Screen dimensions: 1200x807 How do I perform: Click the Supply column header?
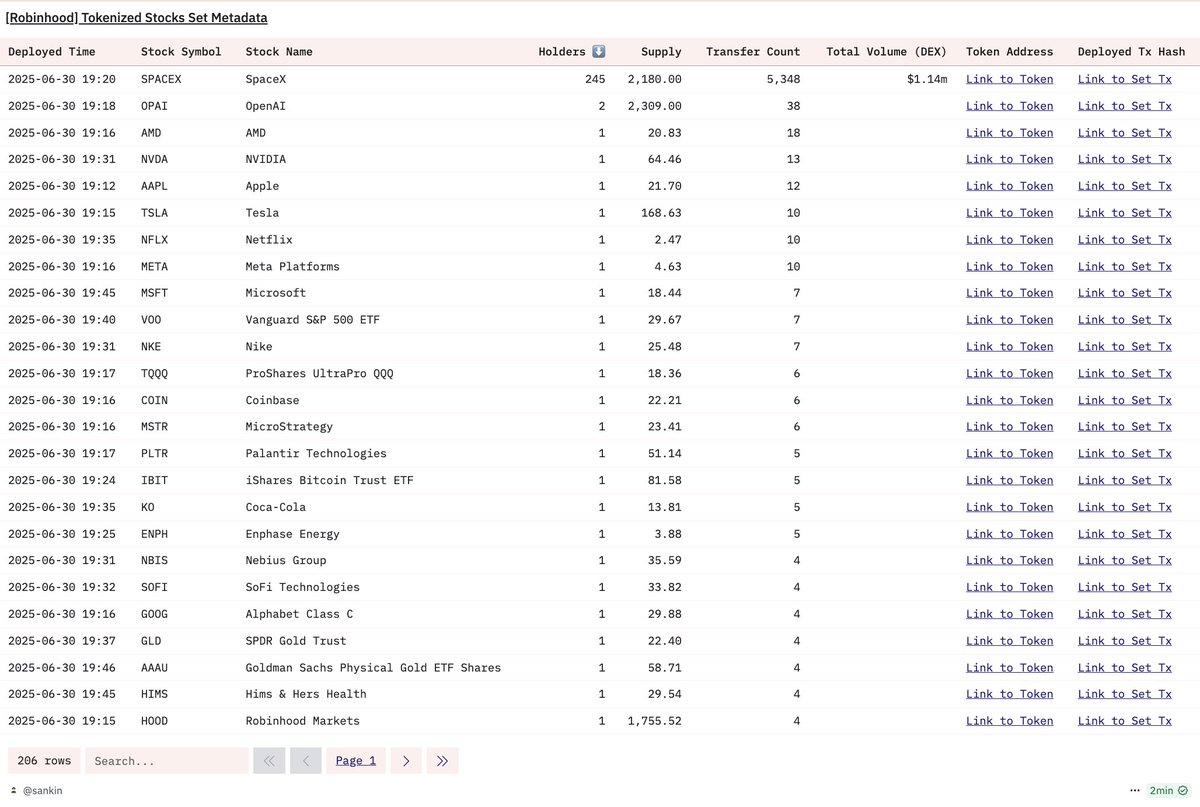pyautogui.click(x=661, y=52)
